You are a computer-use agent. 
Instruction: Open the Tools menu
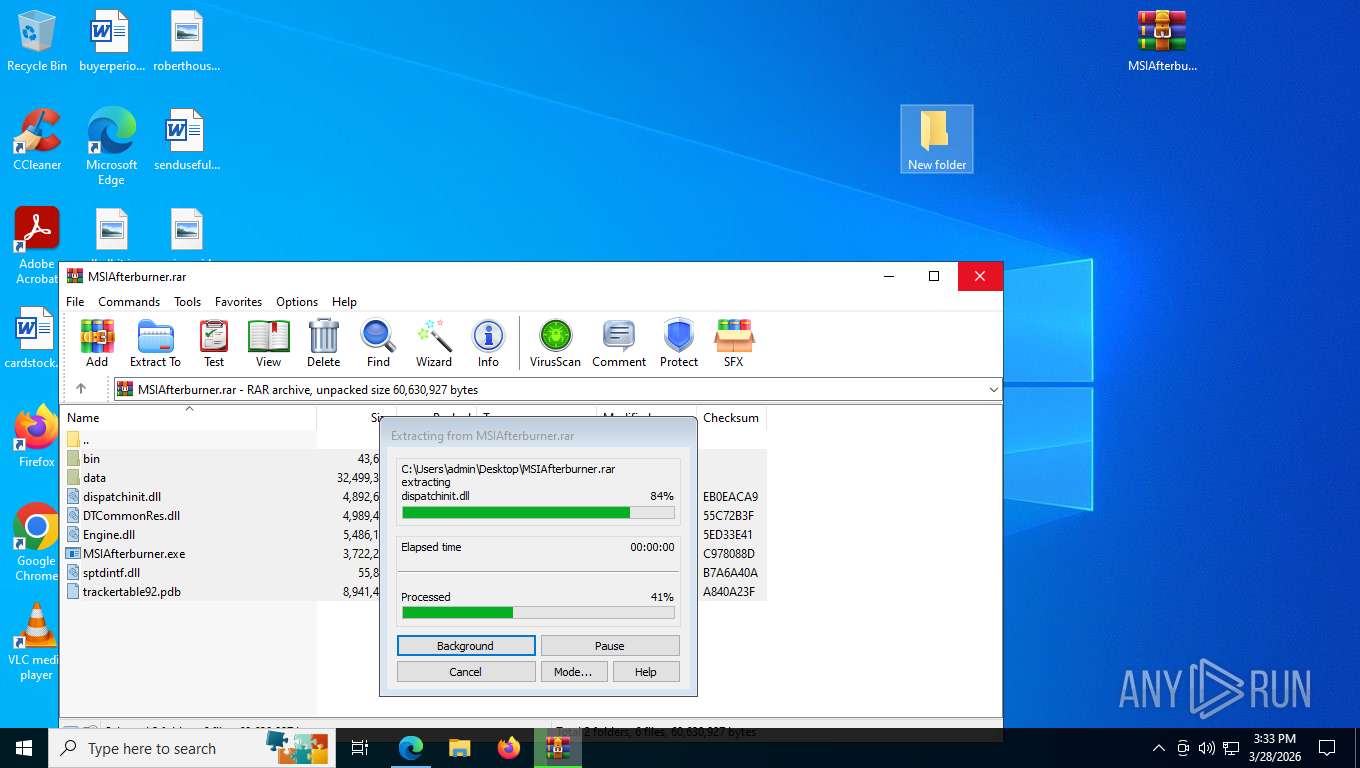(187, 302)
